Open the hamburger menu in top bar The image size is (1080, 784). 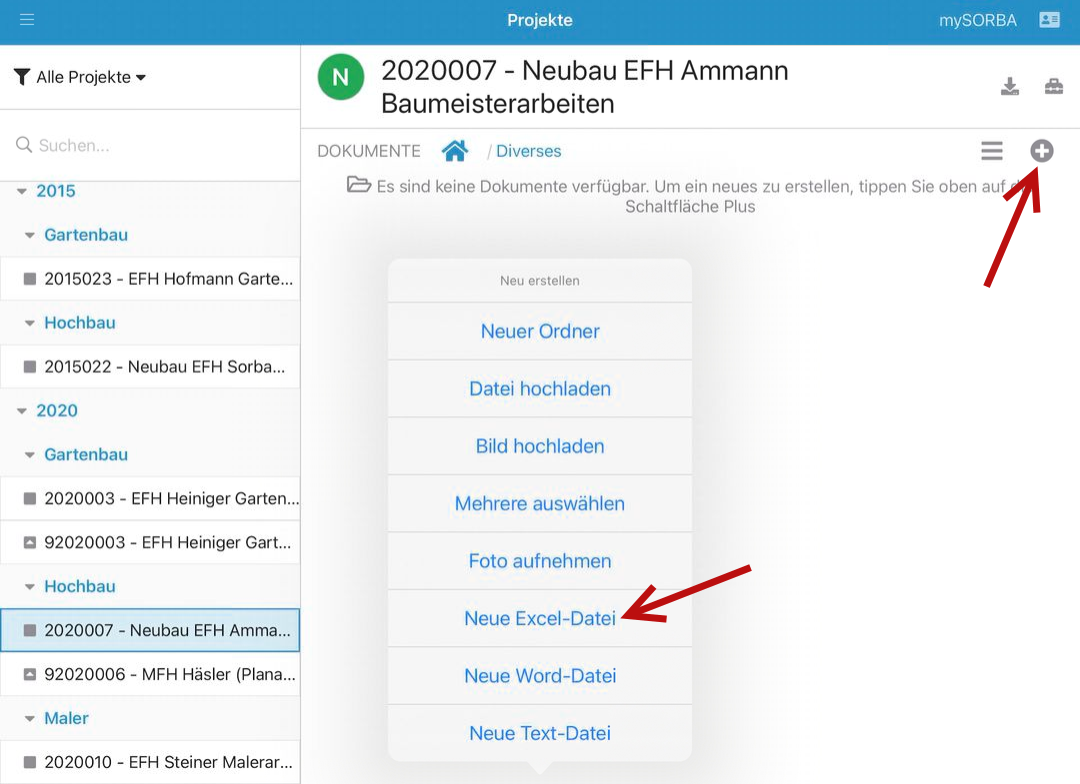click(x=27, y=20)
